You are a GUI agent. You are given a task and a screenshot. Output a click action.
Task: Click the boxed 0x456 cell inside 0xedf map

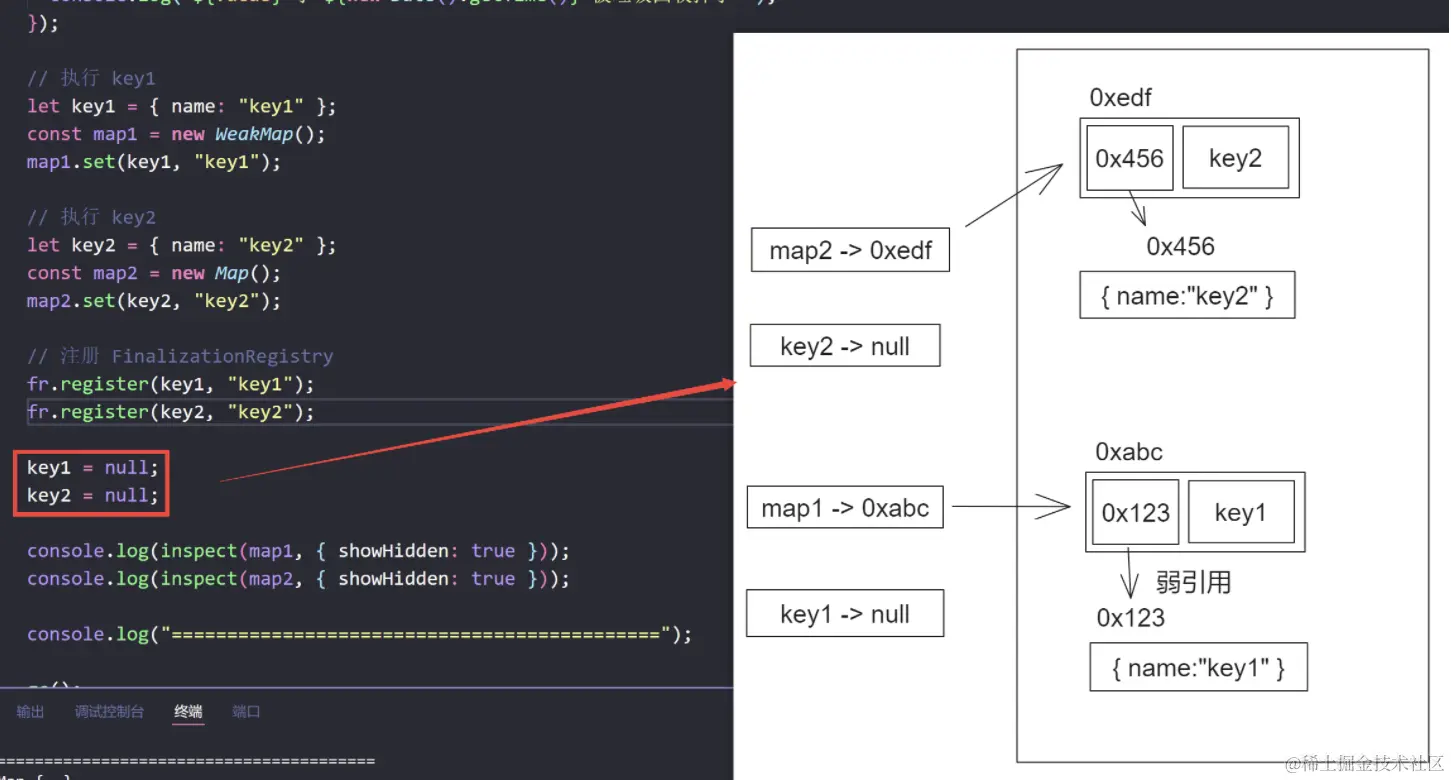coord(1129,158)
